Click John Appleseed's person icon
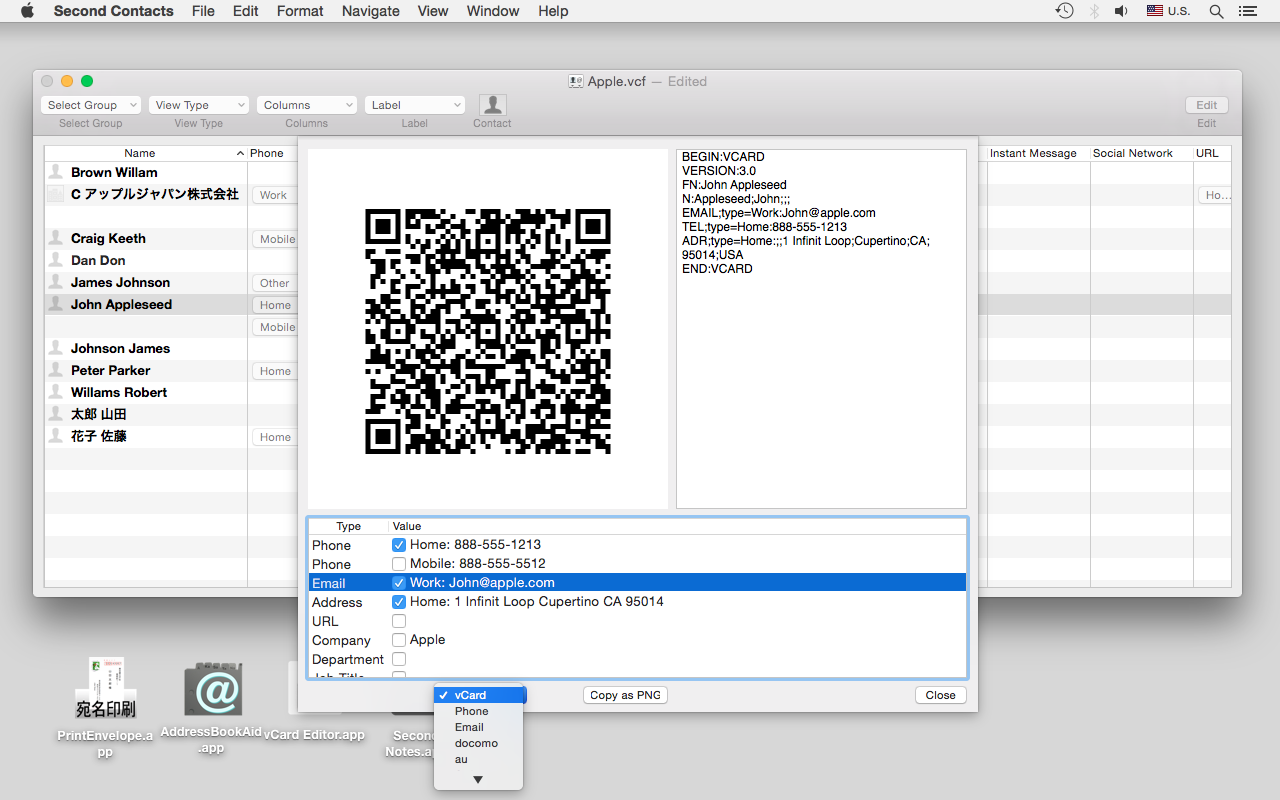The height and width of the screenshot is (800, 1280). click(x=56, y=304)
